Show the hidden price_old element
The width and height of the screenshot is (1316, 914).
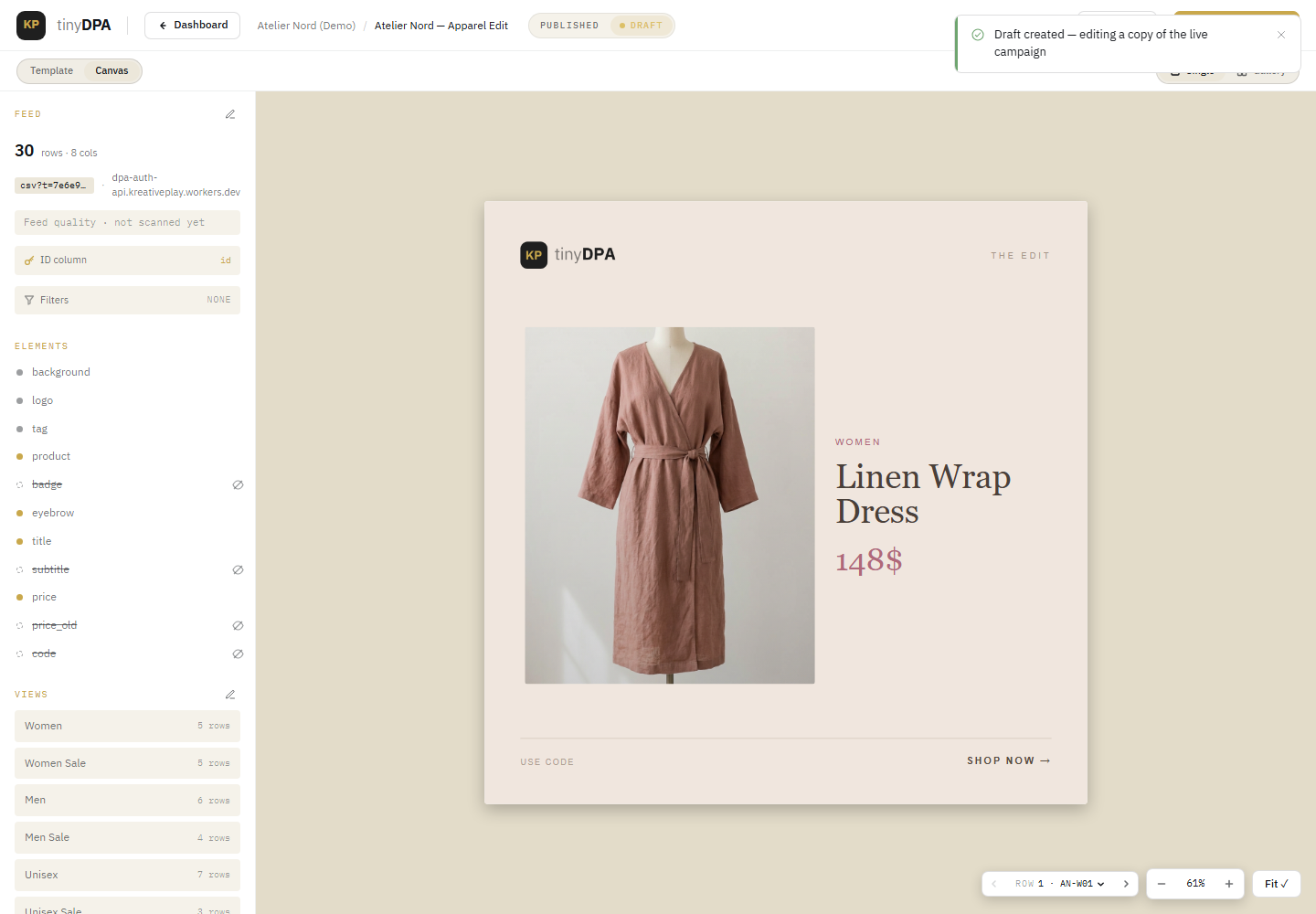[238, 626]
